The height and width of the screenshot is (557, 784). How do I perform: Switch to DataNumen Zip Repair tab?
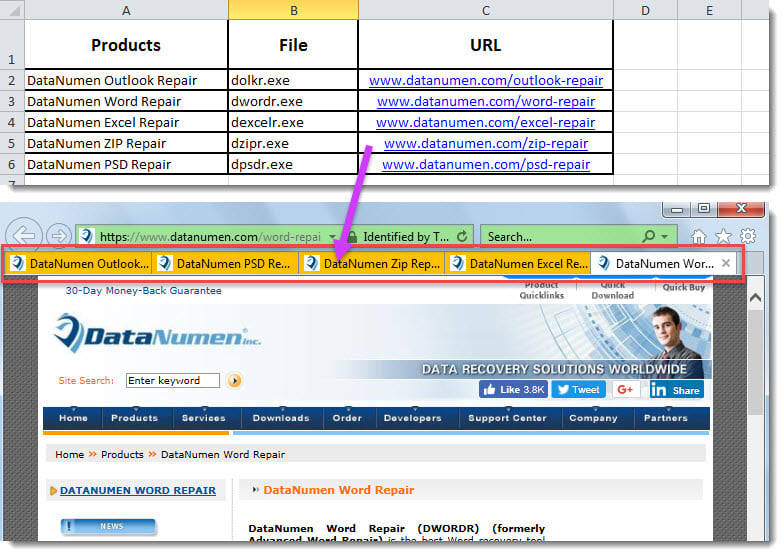[x=372, y=264]
